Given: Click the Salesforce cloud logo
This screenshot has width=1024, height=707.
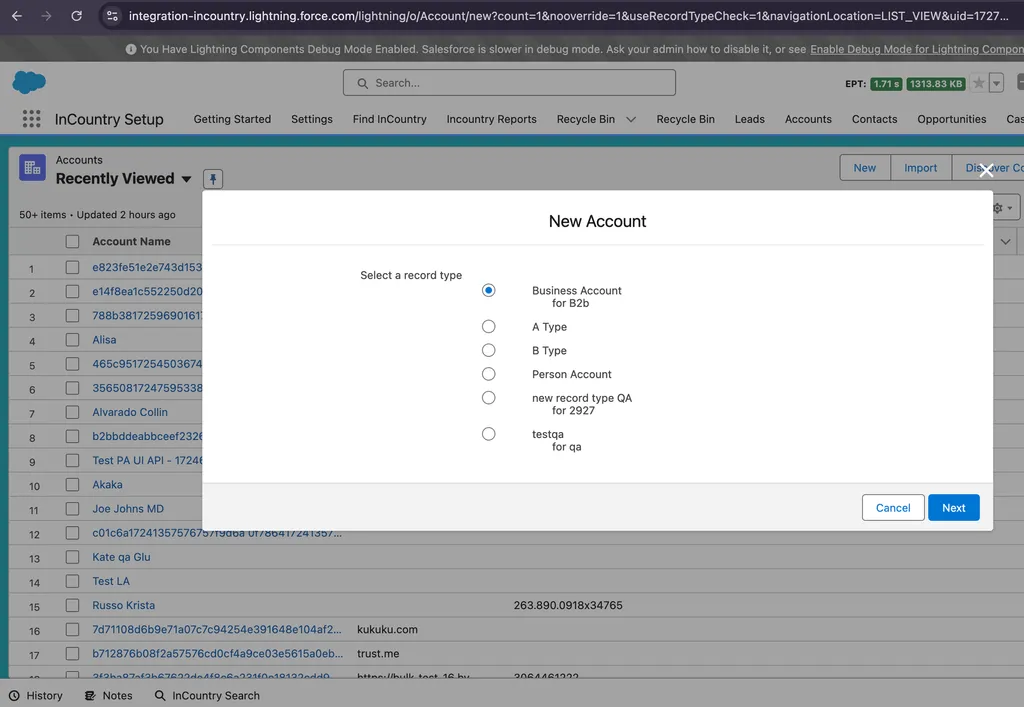Looking at the screenshot, I should (29, 82).
